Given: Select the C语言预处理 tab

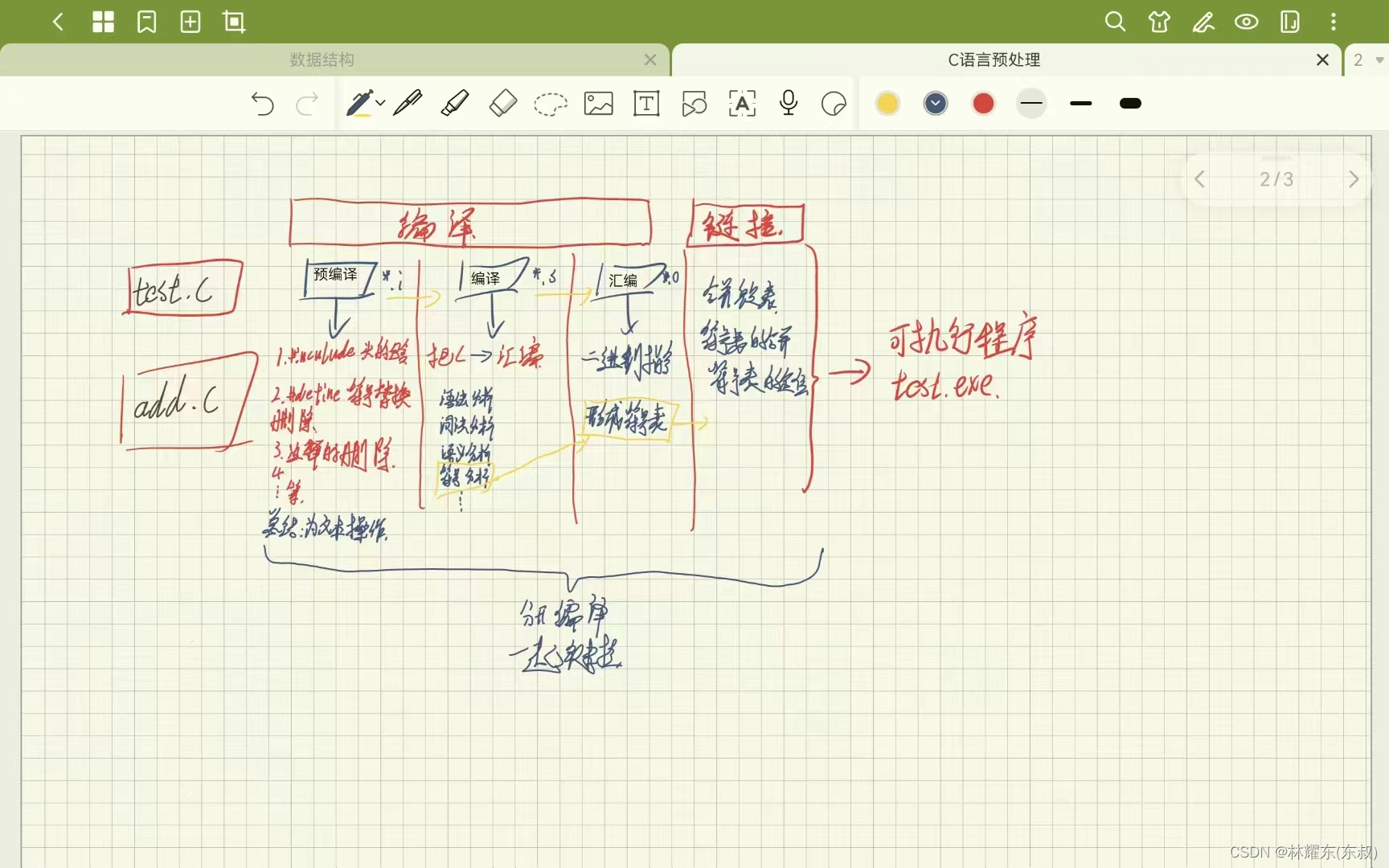Looking at the screenshot, I should (994, 59).
